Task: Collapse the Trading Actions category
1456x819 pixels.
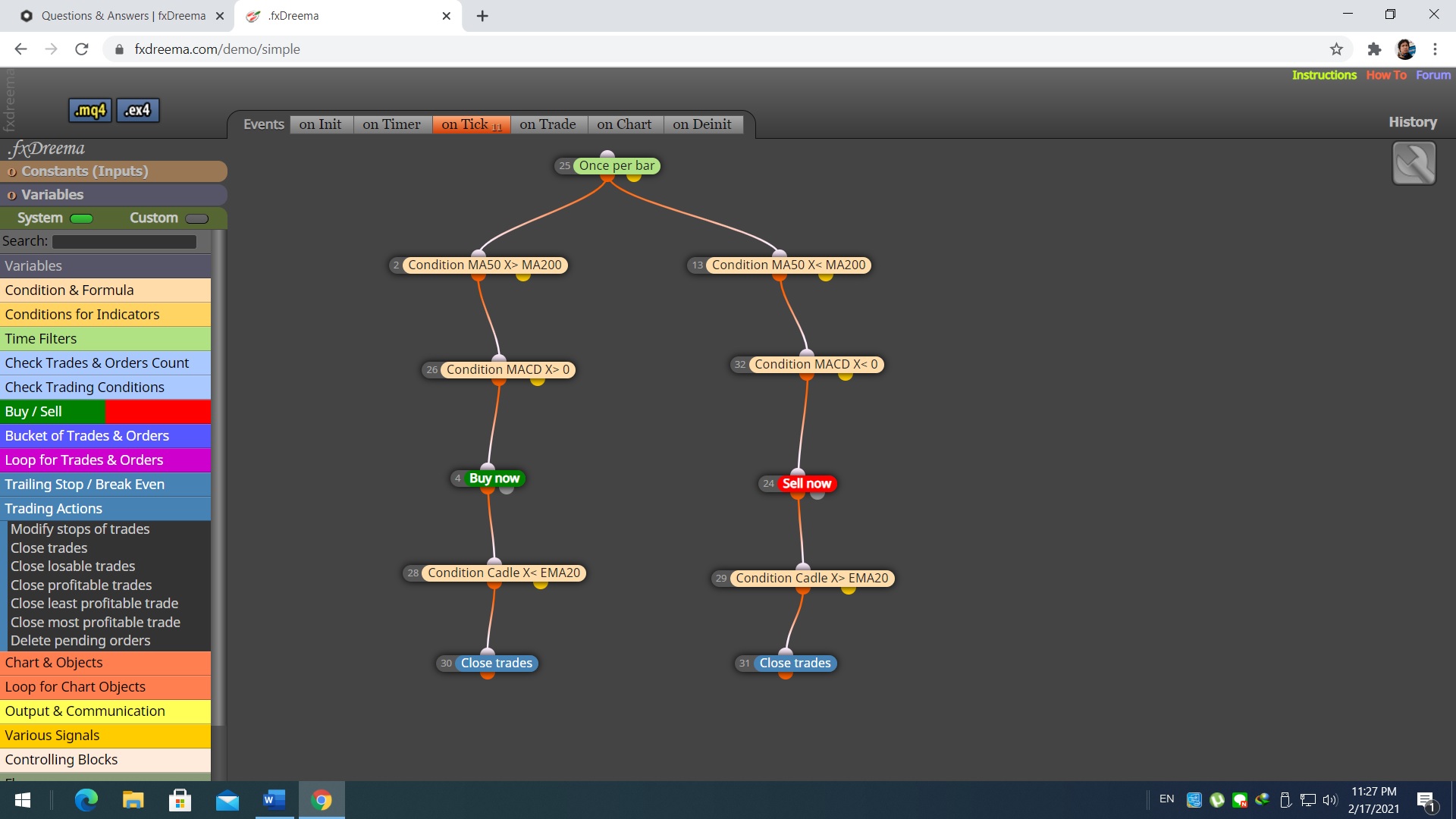Action: coord(105,509)
